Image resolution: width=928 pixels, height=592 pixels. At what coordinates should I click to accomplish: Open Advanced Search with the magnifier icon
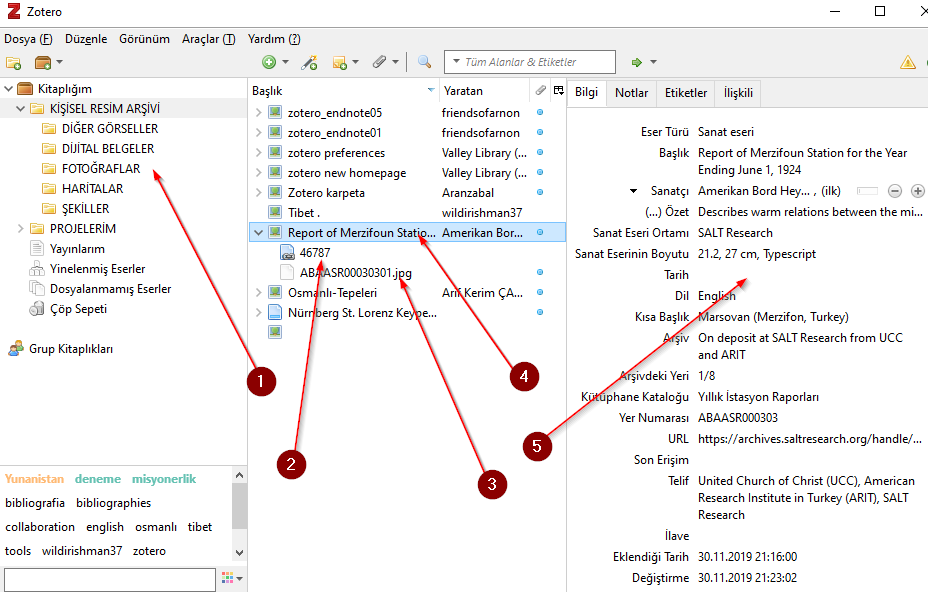click(424, 62)
